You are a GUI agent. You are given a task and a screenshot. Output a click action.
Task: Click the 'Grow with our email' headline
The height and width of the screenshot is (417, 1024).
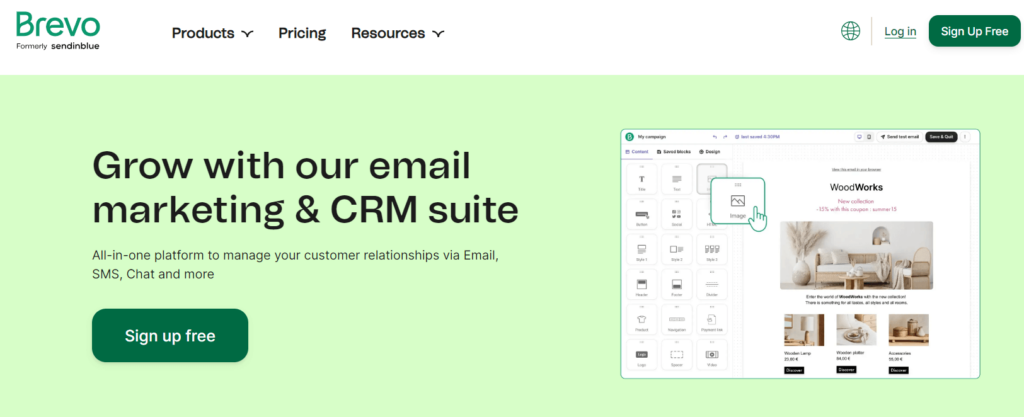tap(281, 166)
